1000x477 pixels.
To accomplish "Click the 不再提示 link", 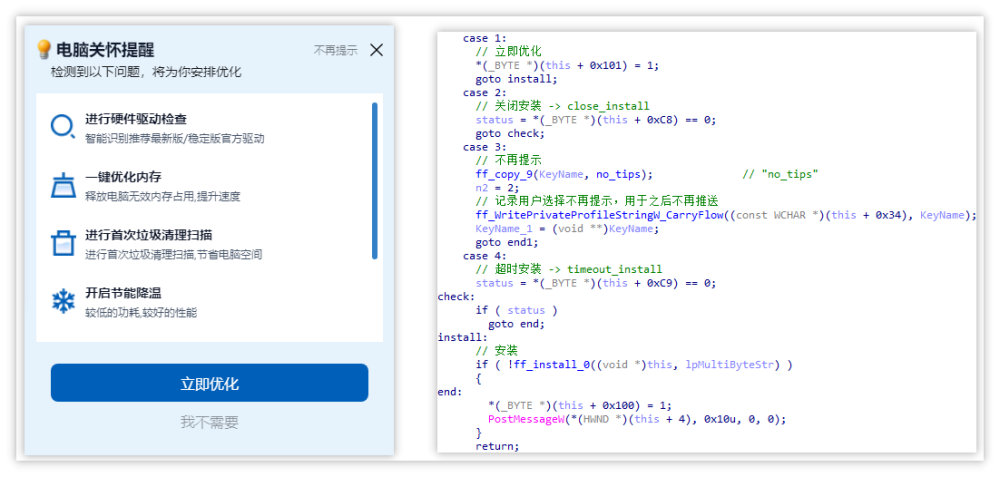I will tap(335, 50).
